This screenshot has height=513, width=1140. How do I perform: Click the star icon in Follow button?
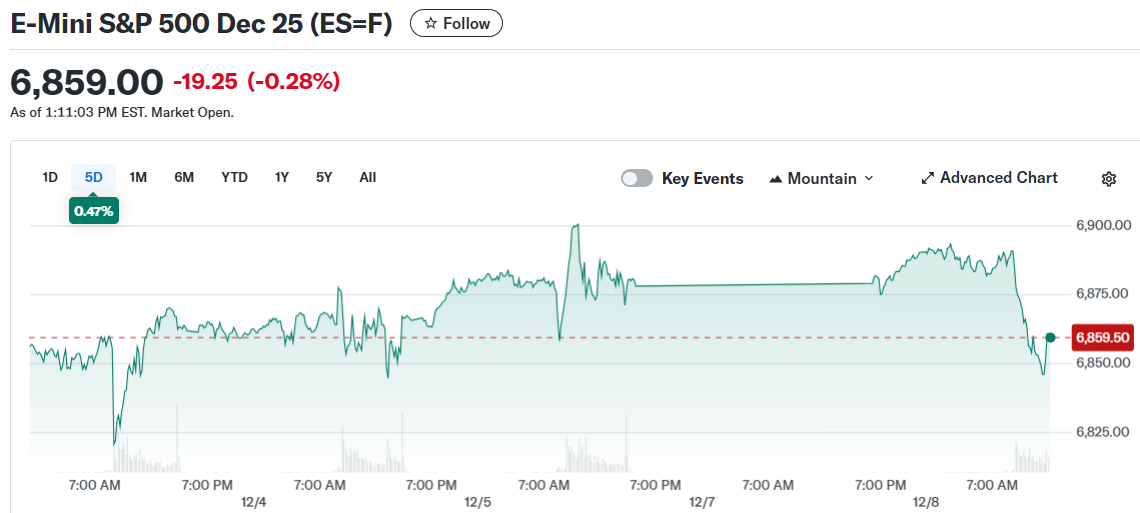tap(431, 23)
